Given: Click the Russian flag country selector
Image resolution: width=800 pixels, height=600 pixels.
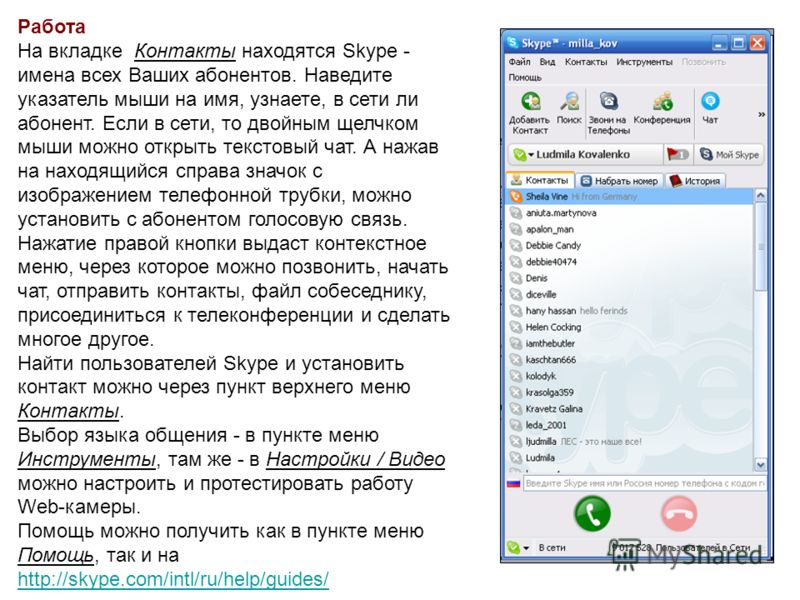Looking at the screenshot, I should pyautogui.click(x=513, y=483).
